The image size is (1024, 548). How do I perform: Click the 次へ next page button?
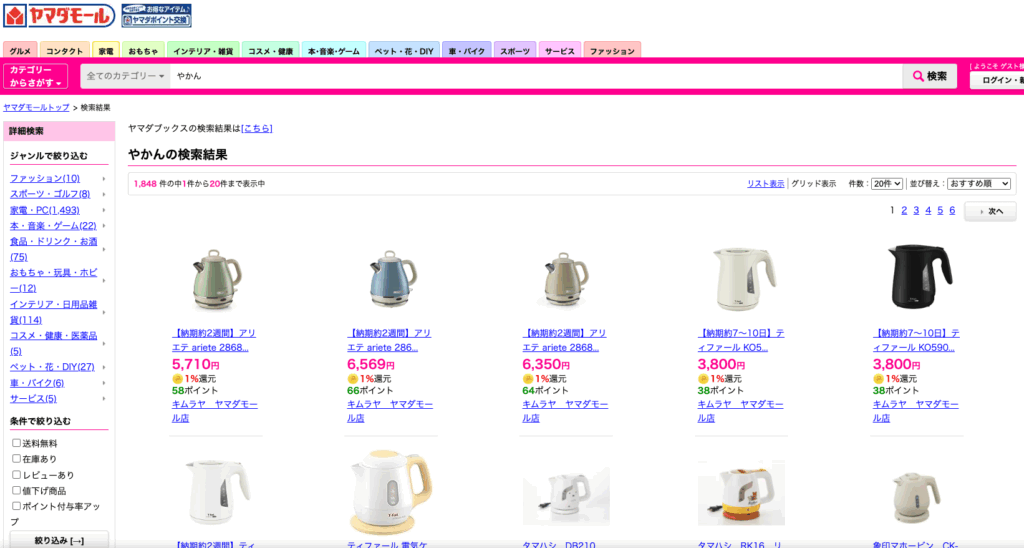[x=990, y=212]
